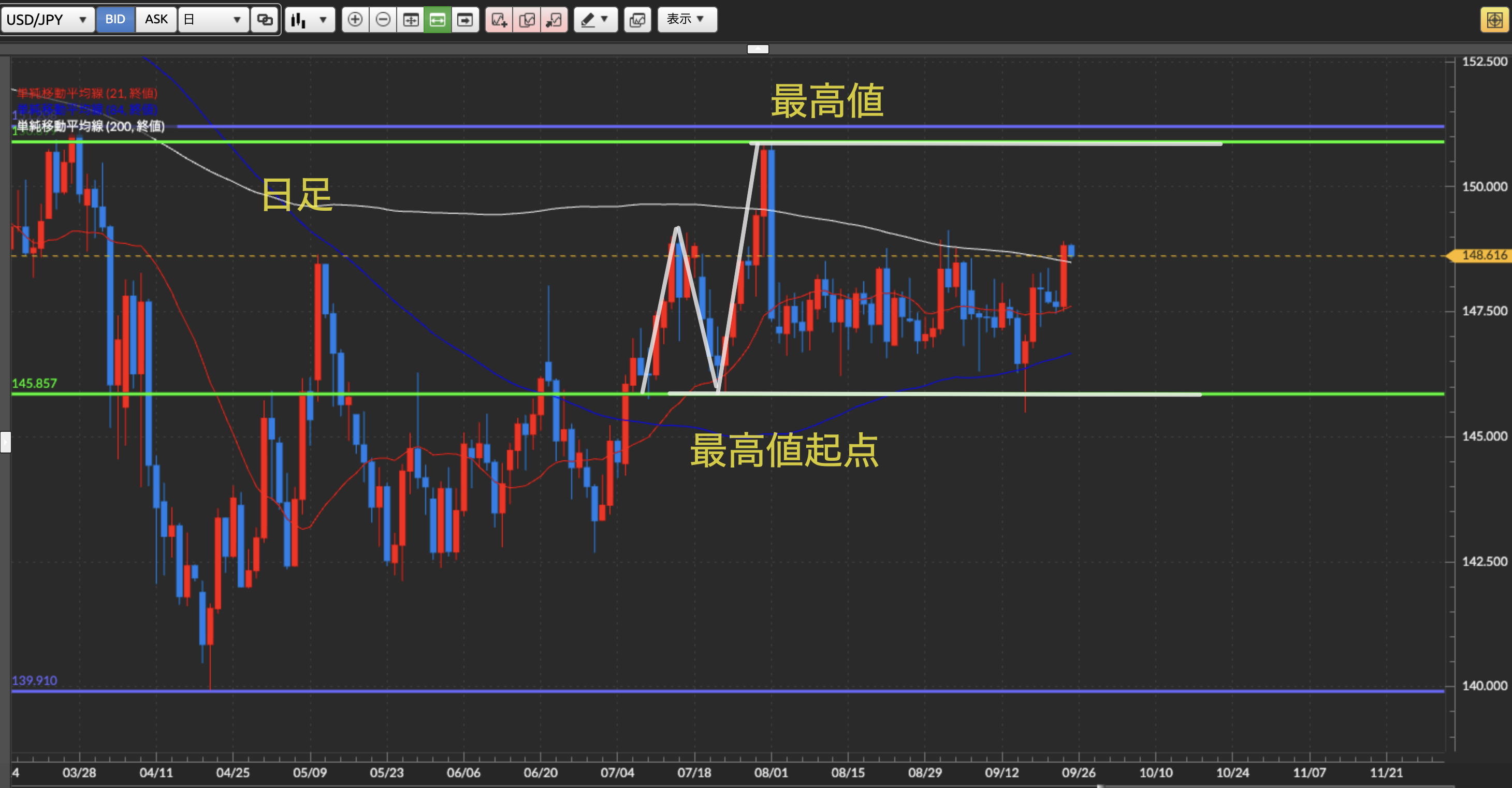Click the top panel splitter handle
Image resolution: width=1512 pixels, height=788 pixels.
coord(758,49)
